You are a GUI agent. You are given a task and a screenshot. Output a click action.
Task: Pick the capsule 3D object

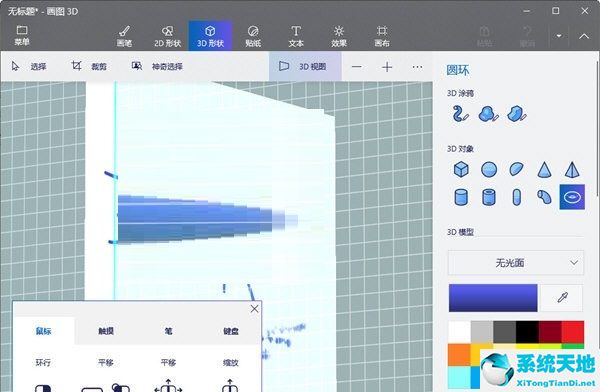[x=517, y=197]
